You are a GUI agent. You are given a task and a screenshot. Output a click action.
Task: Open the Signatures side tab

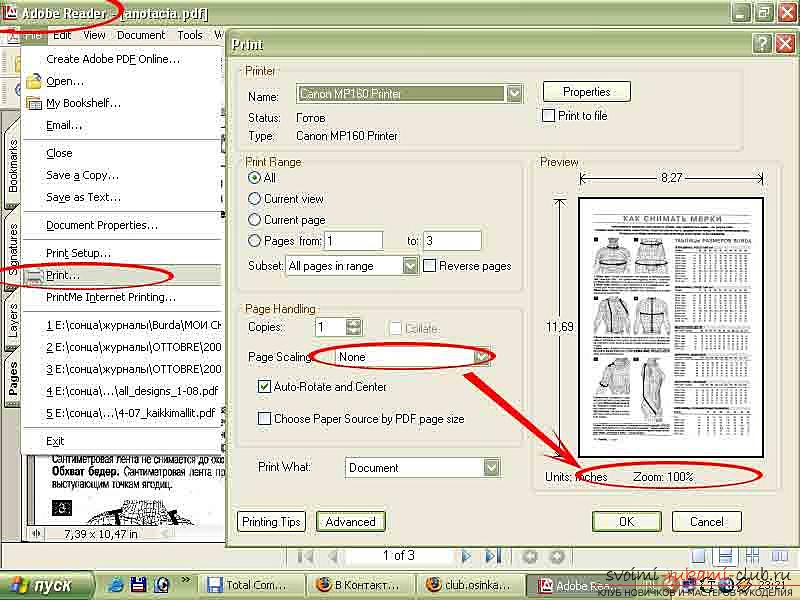[x=12, y=249]
